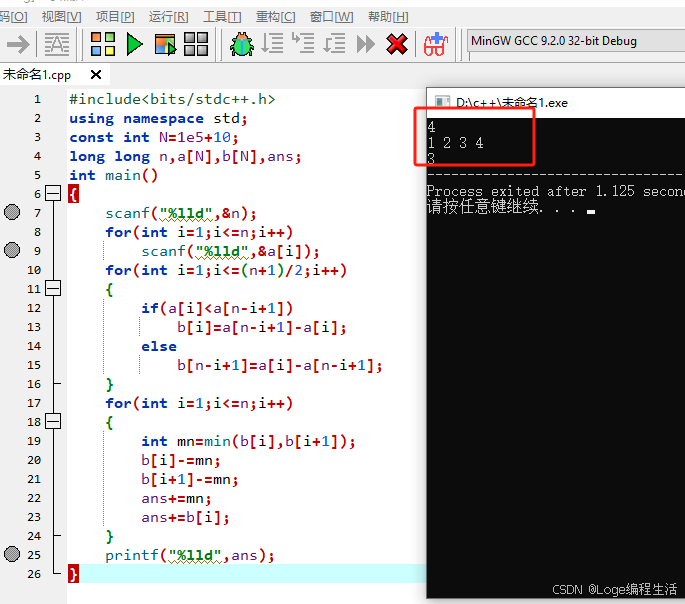Click the 'Process exited after' console text
Image resolution: width=685 pixels, height=604 pixels.
tap(507, 191)
